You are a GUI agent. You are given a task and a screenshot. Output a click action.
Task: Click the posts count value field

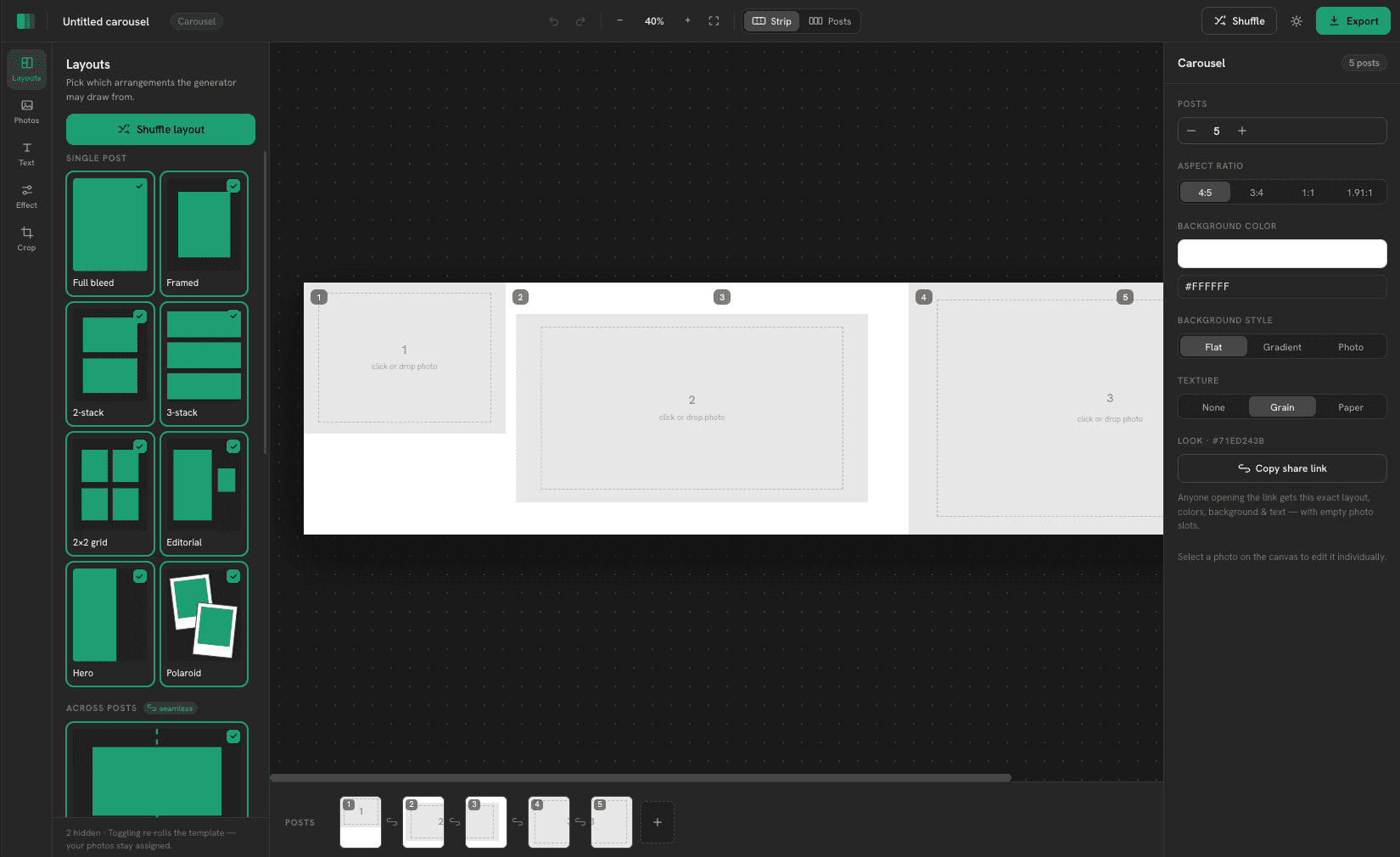pos(1217,131)
